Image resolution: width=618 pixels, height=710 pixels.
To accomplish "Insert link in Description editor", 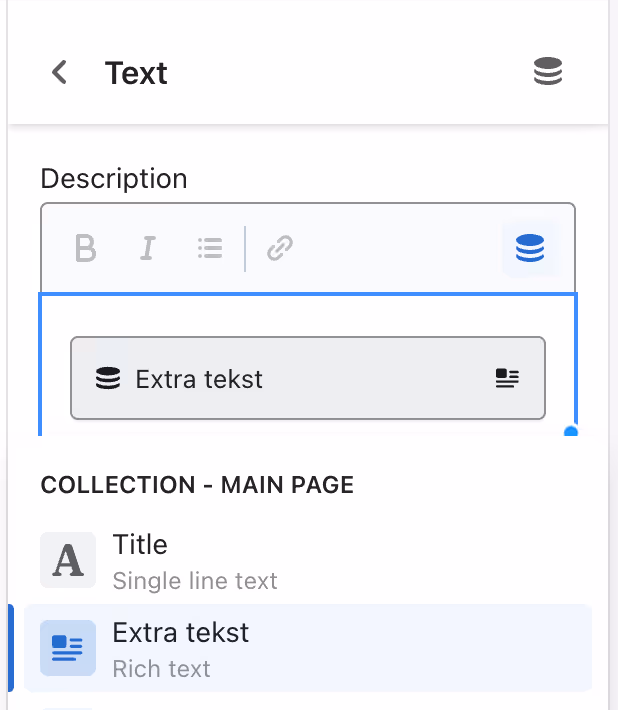I will [x=280, y=248].
